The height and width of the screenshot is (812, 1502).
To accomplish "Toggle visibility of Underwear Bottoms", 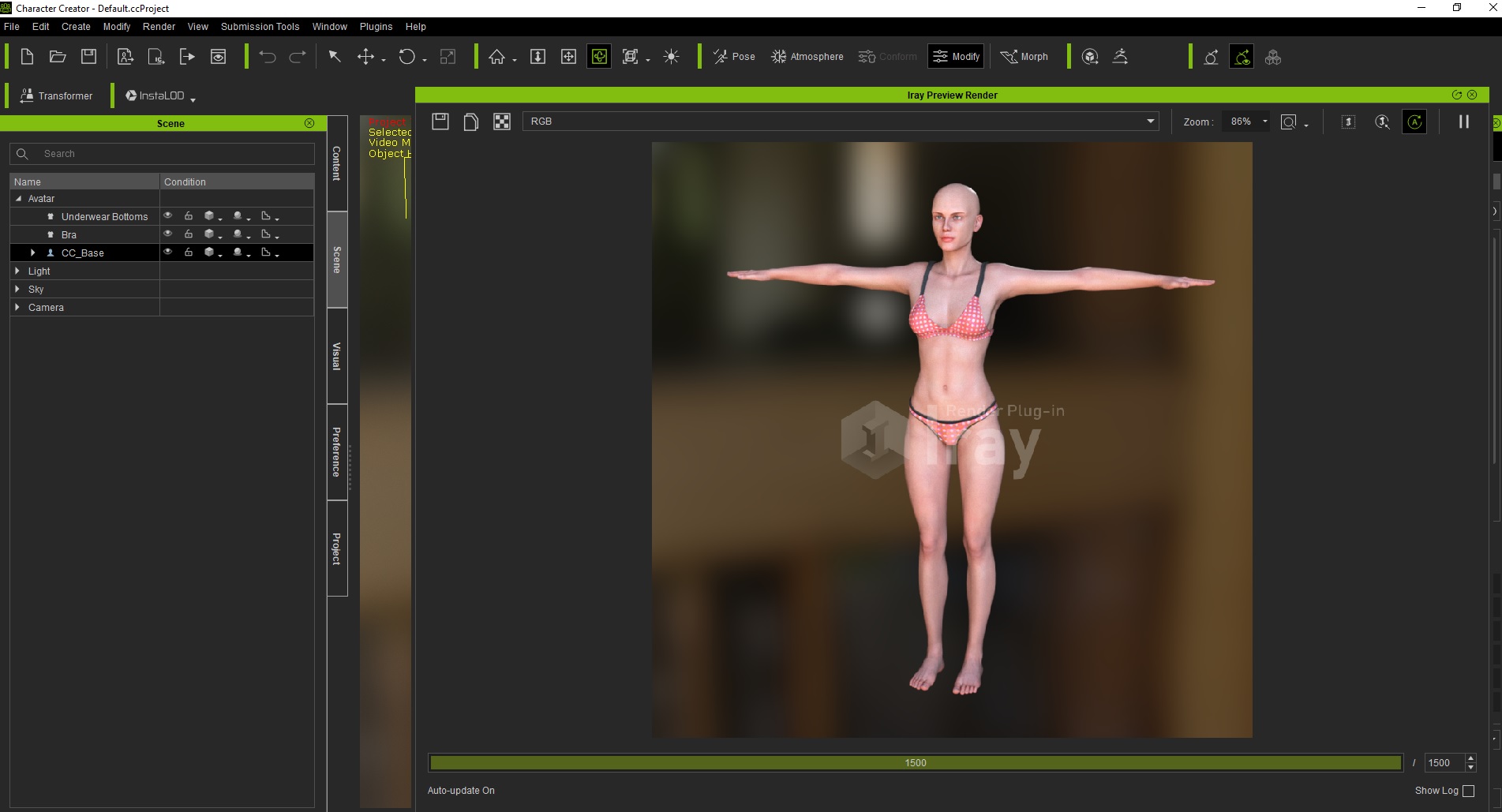I will pos(167,215).
